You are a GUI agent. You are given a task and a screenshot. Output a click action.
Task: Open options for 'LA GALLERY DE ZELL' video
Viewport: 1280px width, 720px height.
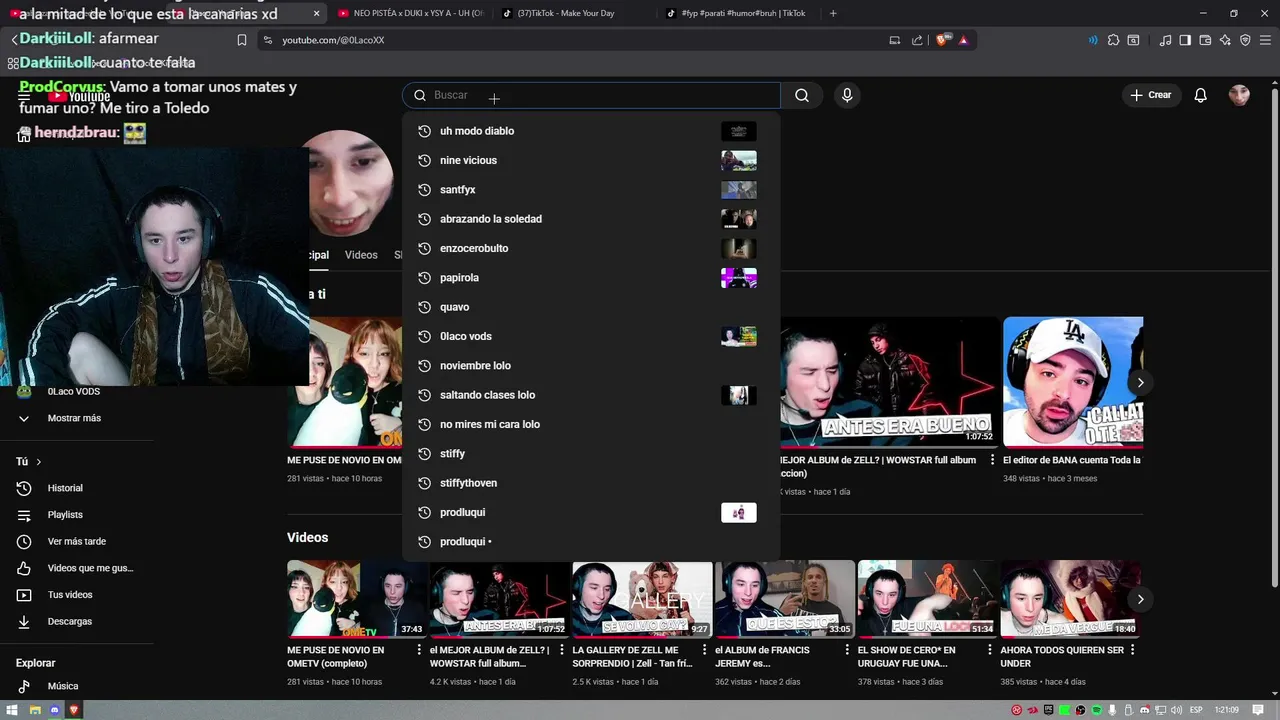pyautogui.click(x=704, y=650)
